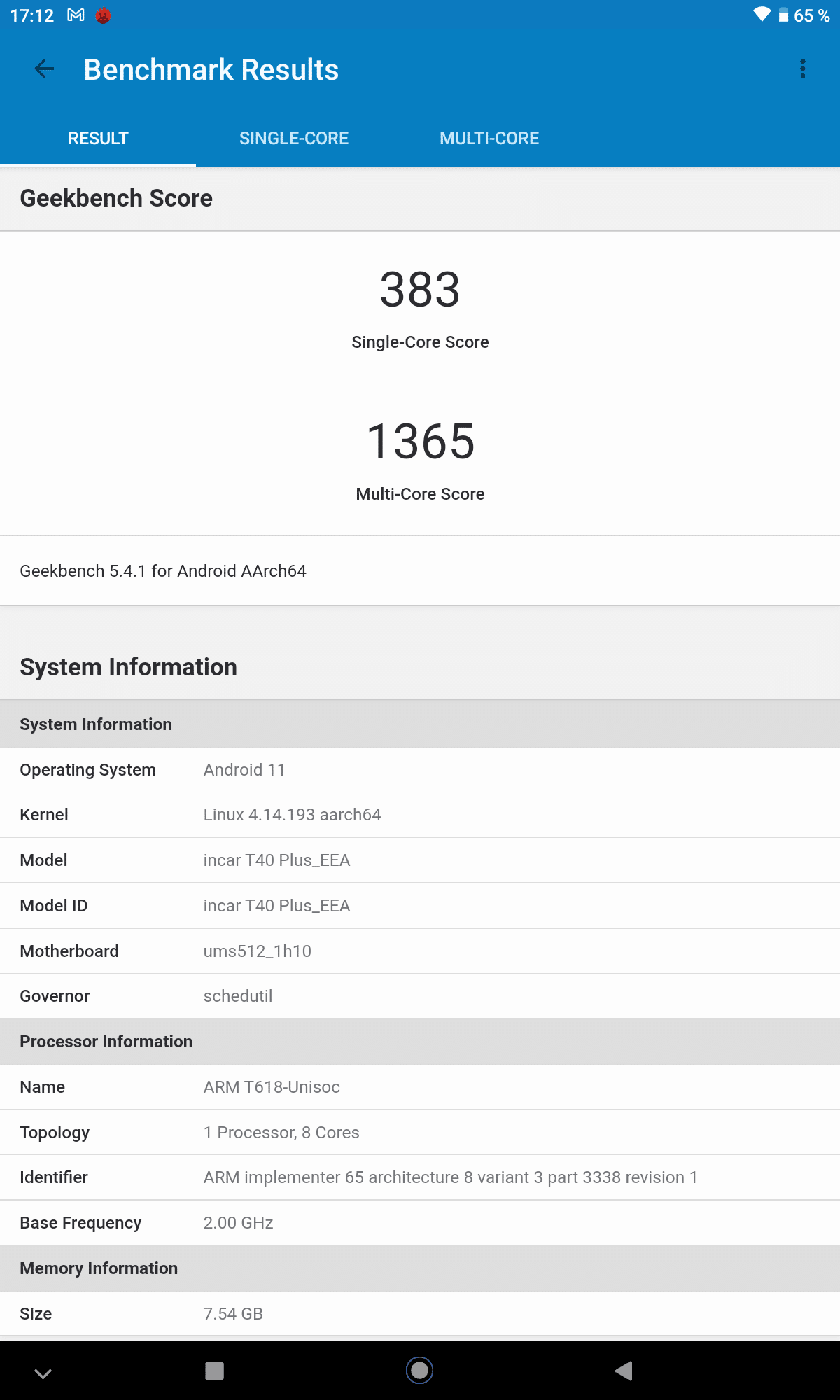840x1400 pixels.
Task: Tap the Android home button
Action: [x=419, y=1370]
